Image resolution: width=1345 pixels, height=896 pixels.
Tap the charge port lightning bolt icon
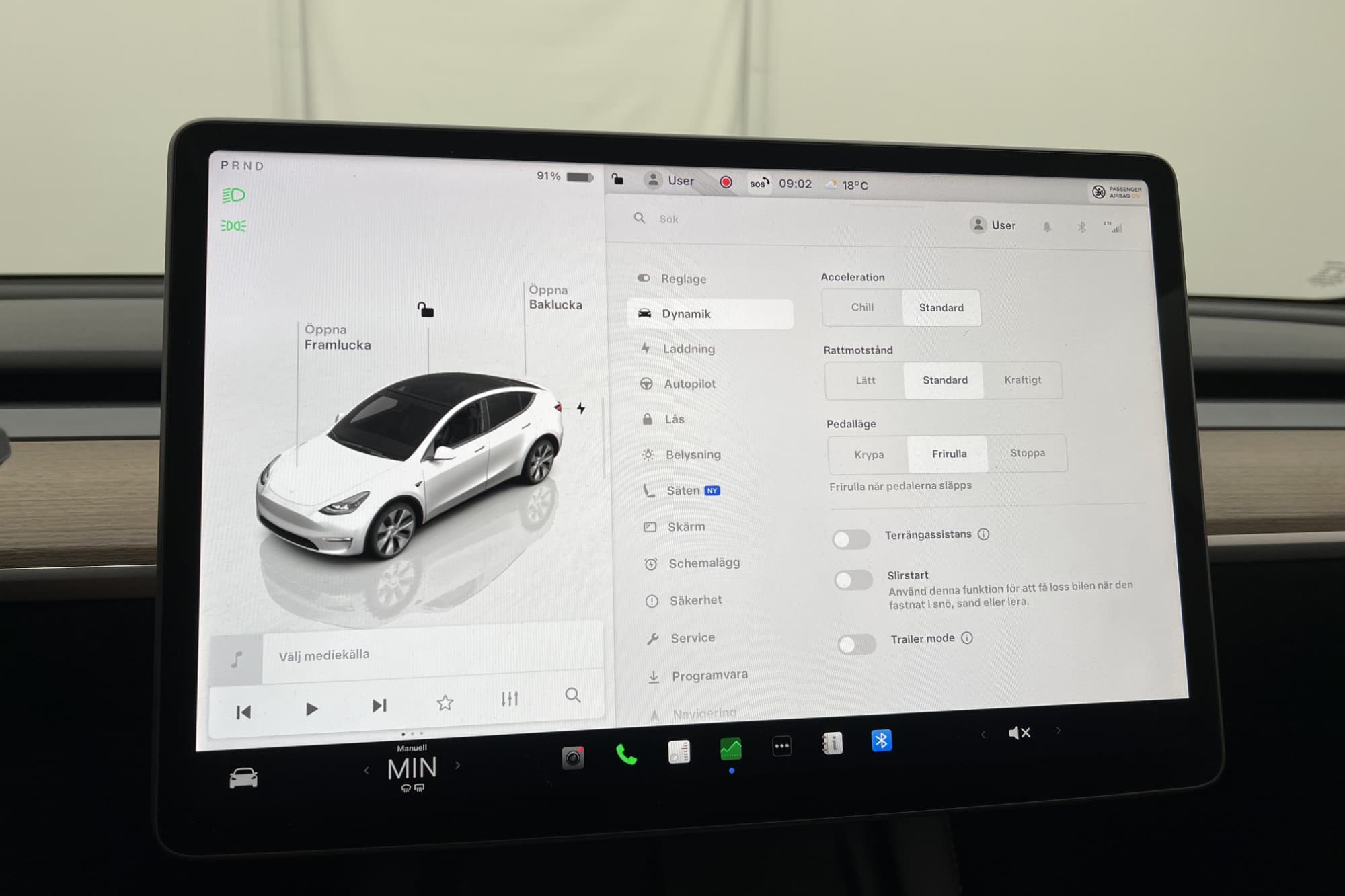click(x=581, y=408)
